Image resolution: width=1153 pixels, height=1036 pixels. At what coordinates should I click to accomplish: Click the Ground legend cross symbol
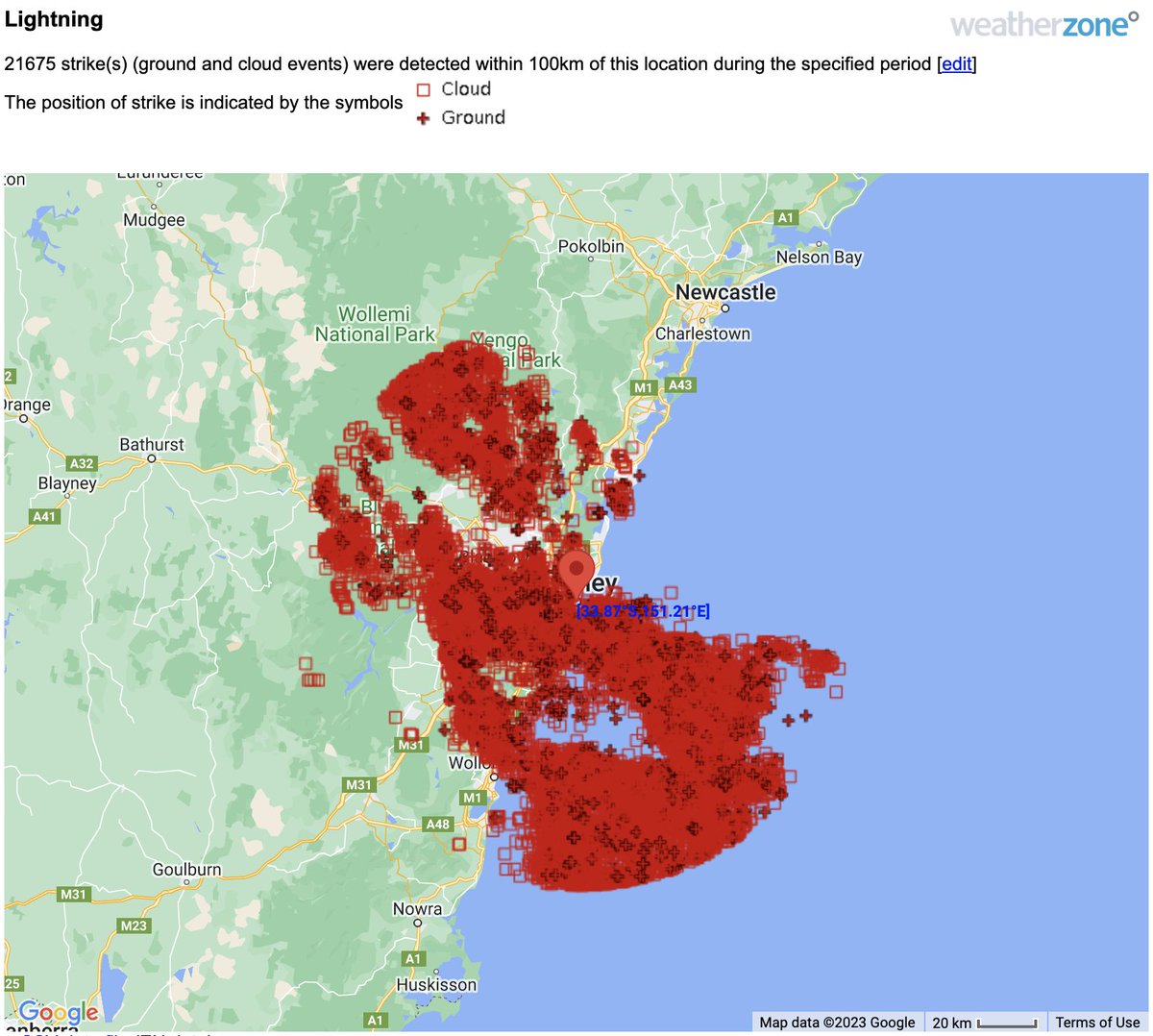423,117
